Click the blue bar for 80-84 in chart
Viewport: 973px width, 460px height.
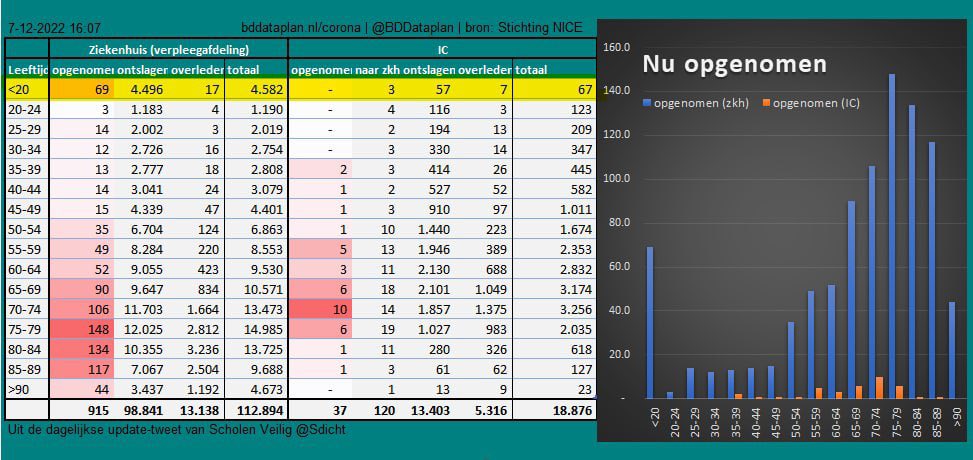[x=912, y=251]
